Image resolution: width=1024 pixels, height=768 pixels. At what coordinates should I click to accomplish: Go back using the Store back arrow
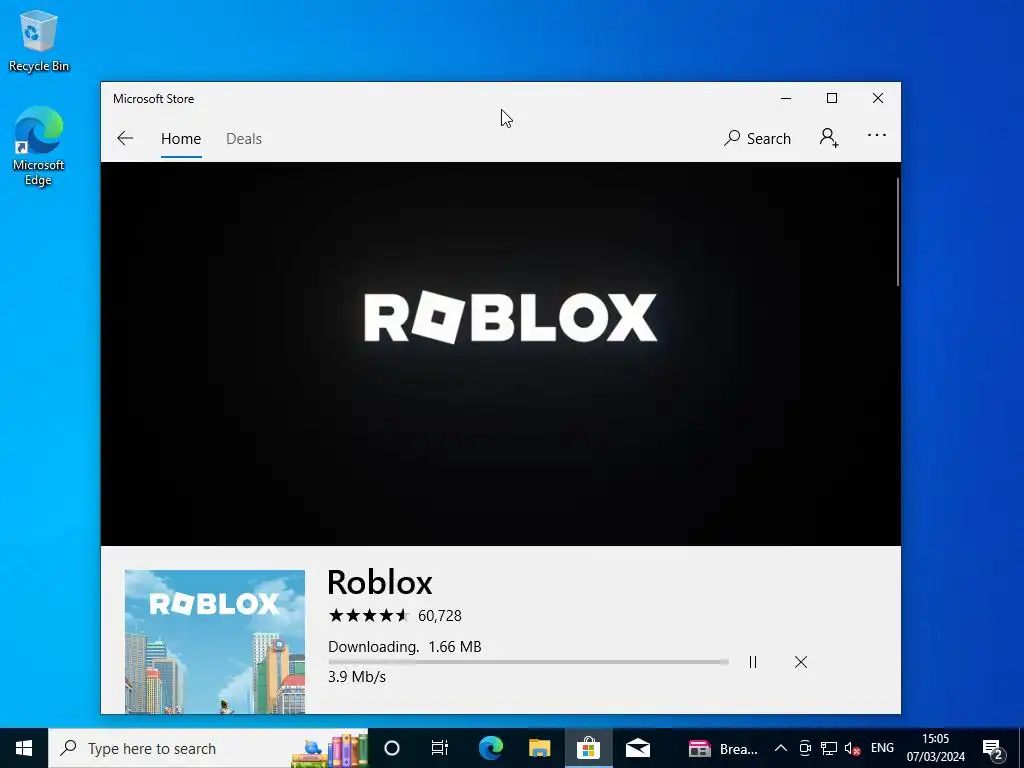[x=125, y=138]
